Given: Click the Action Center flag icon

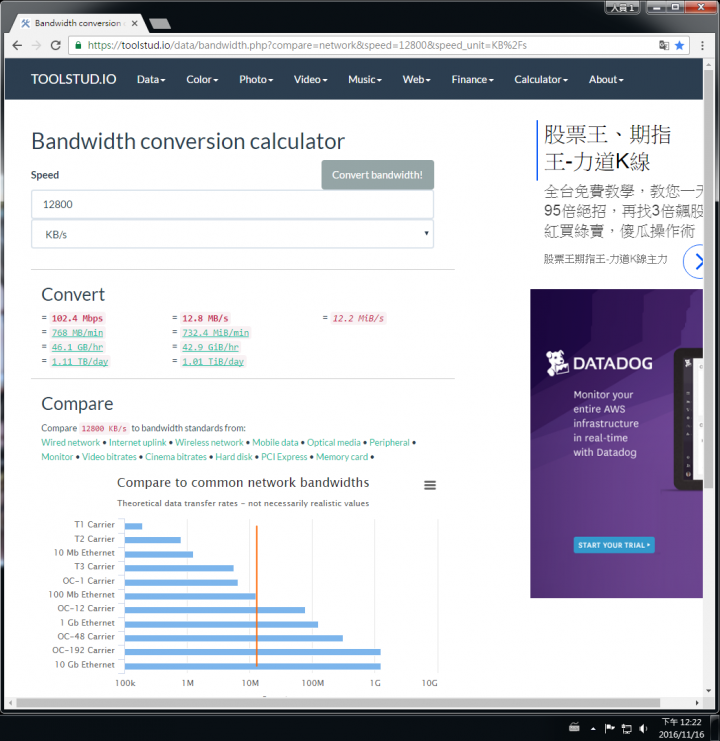Looking at the screenshot, I should coord(609,728).
